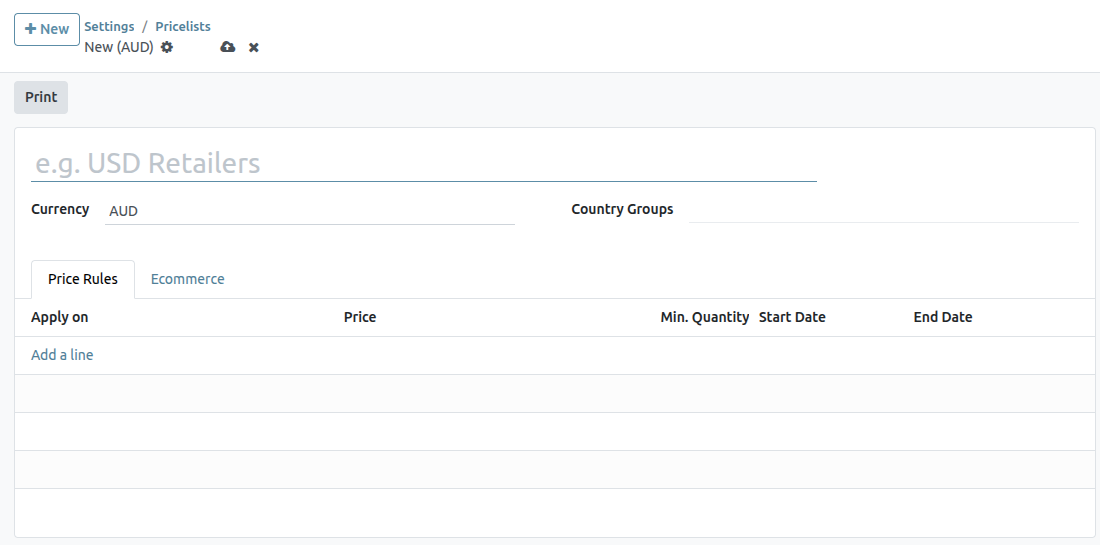Sort by the Min. Quantity column
The height and width of the screenshot is (545, 1100).
[x=704, y=317]
